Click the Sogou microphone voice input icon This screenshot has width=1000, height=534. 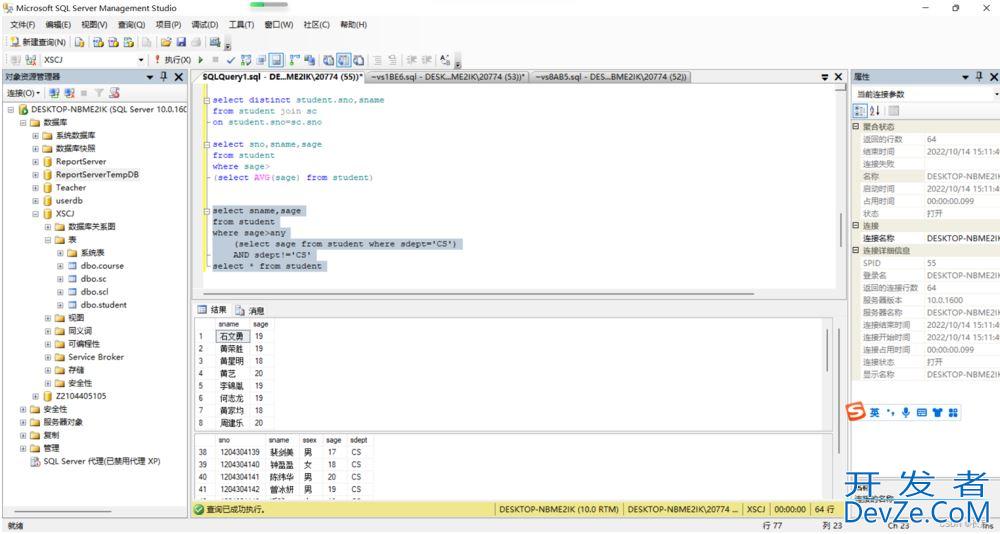pyautogui.click(x=906, y=413)
